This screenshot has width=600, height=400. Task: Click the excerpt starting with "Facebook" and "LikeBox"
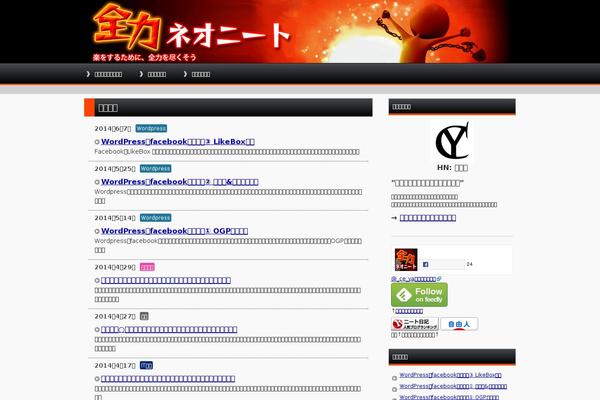227,152
